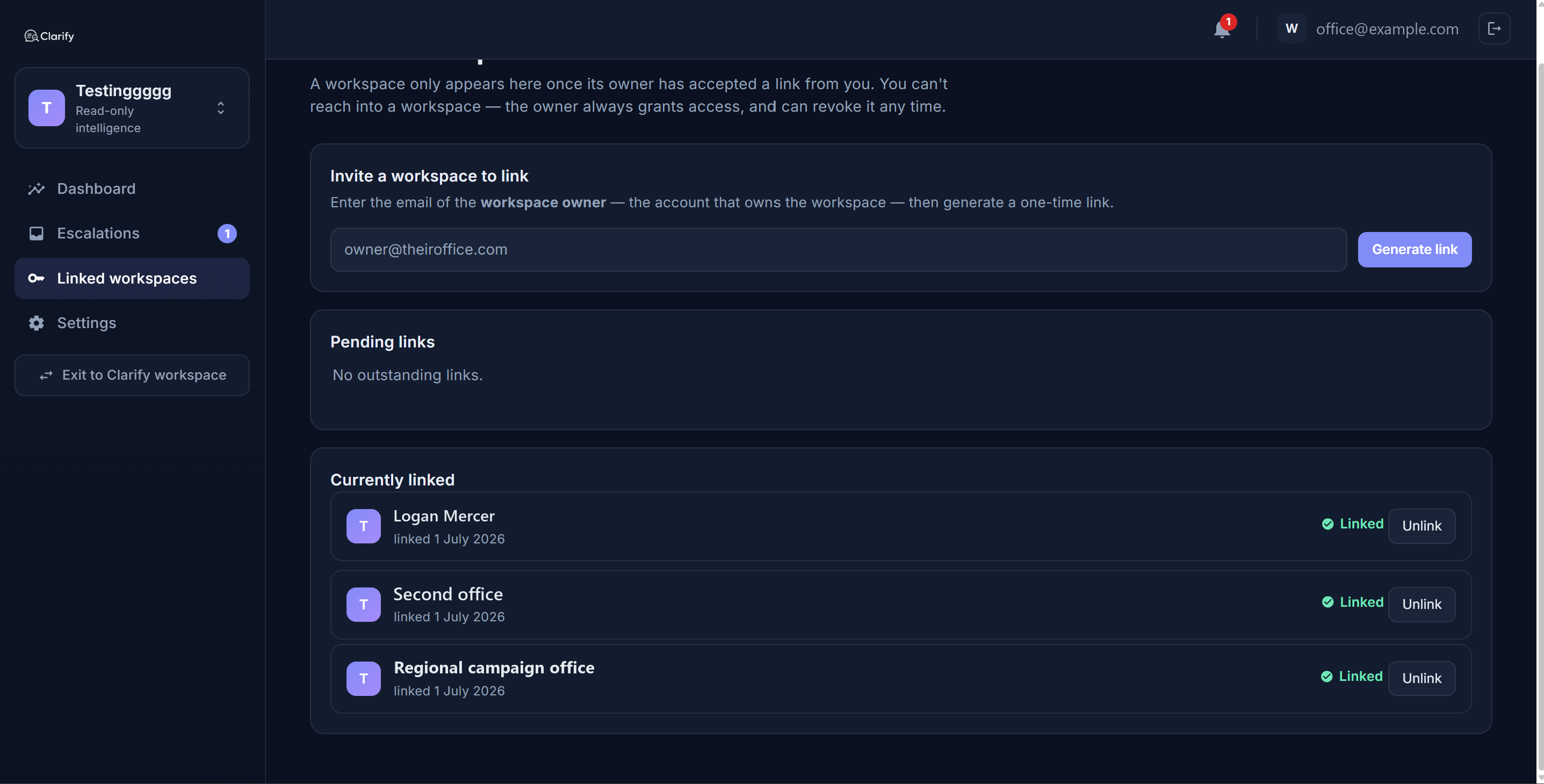
Task: Exit to Clarify workspace
Action: [x=132, y=375]
